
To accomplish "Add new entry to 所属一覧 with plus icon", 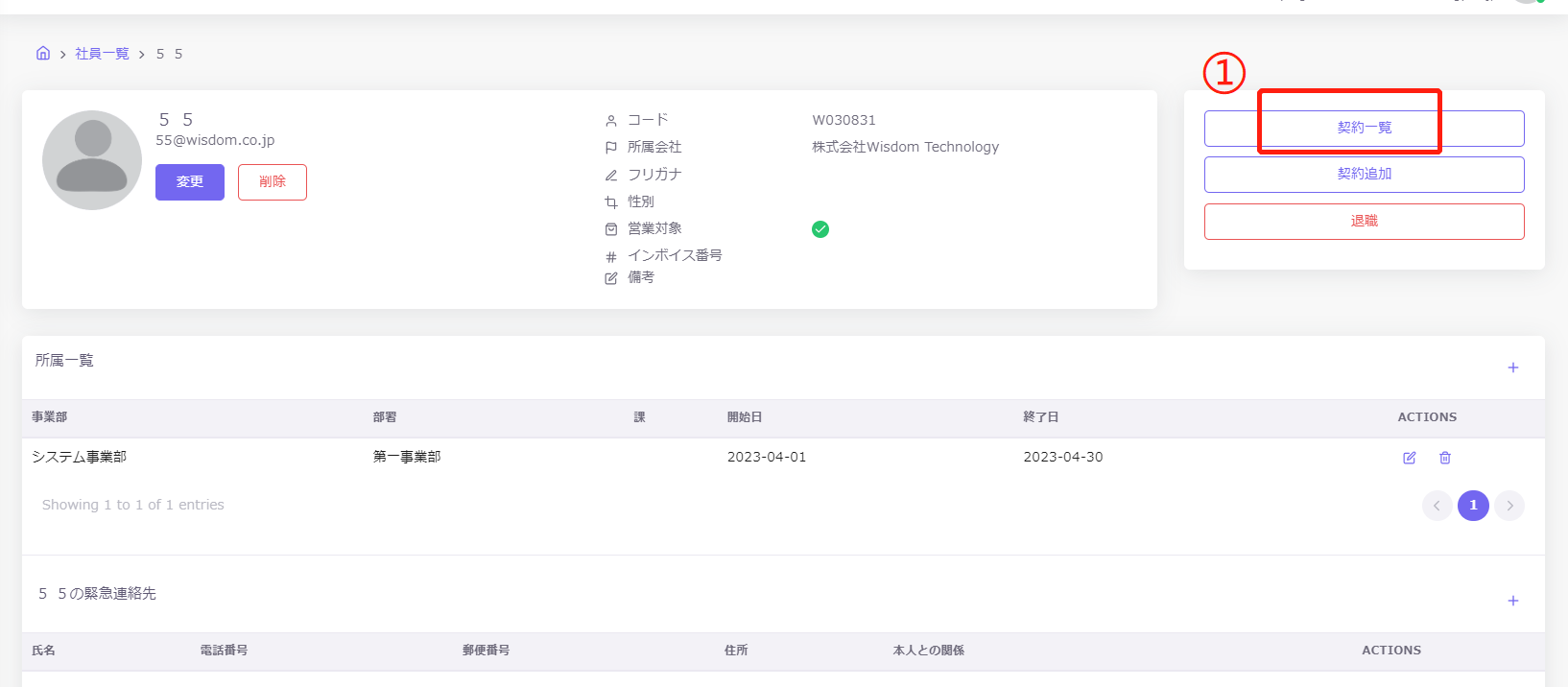I will [x=1512, y=367].
